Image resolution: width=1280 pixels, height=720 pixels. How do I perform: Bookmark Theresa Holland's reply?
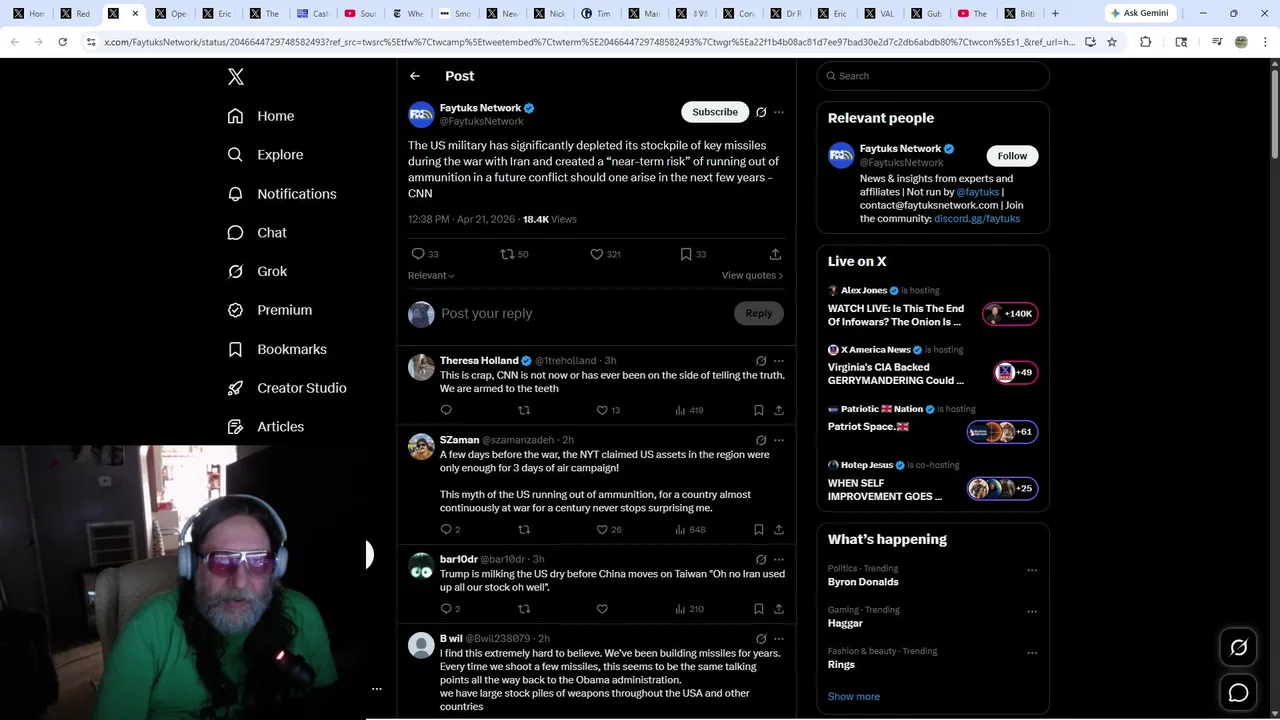[758, 410]
